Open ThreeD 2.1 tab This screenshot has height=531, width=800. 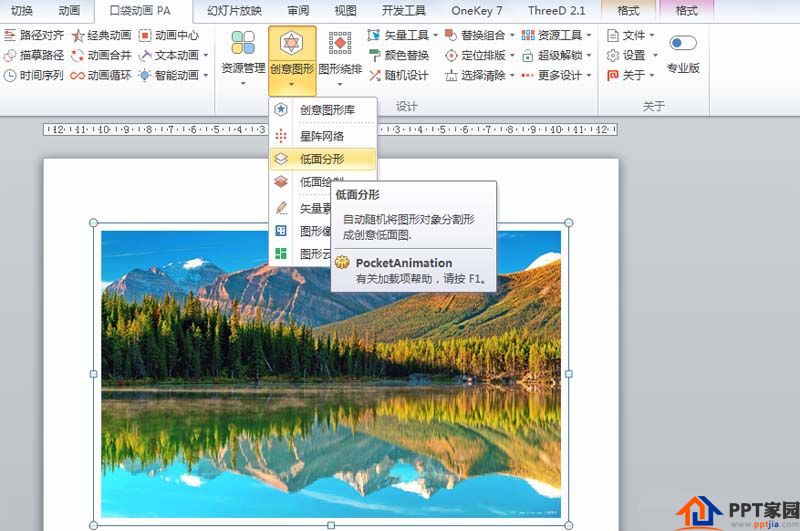click(557, 10)
